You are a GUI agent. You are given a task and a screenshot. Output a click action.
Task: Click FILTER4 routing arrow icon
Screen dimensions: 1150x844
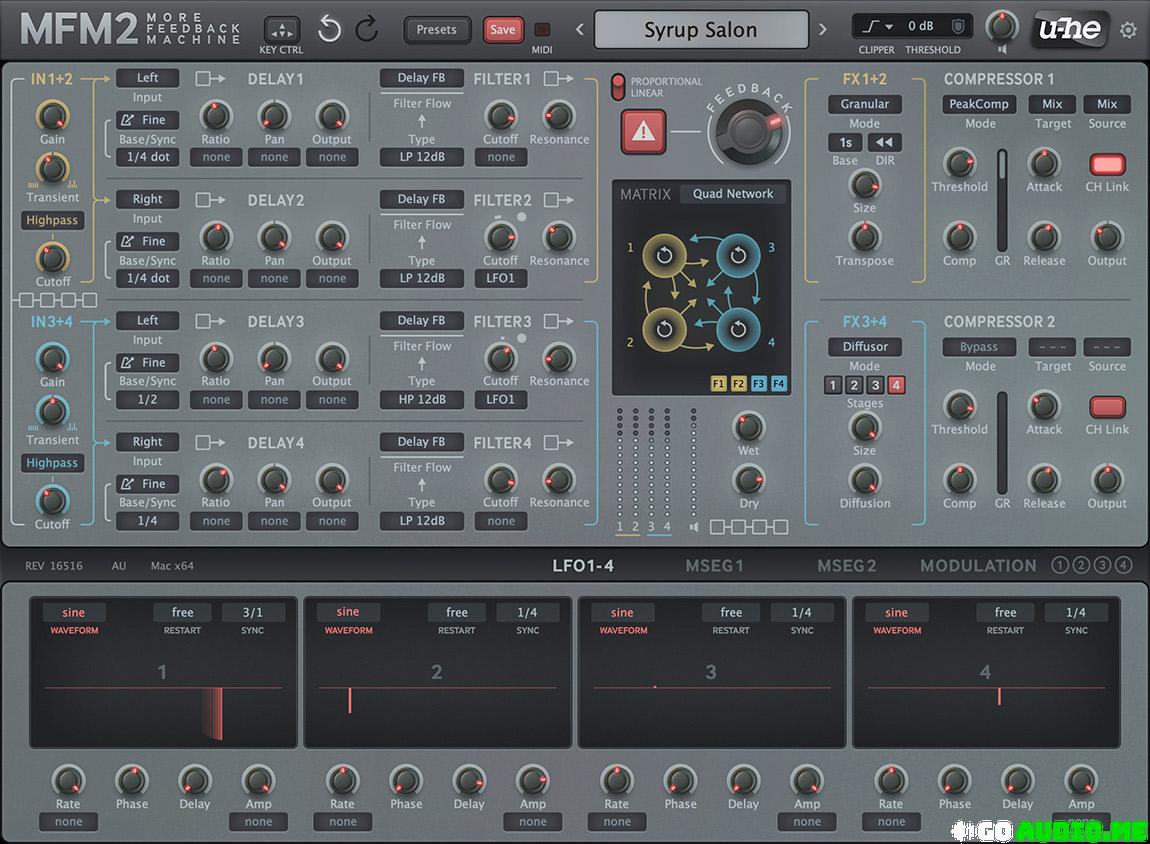pyautogui.click(x=559, y=442)
